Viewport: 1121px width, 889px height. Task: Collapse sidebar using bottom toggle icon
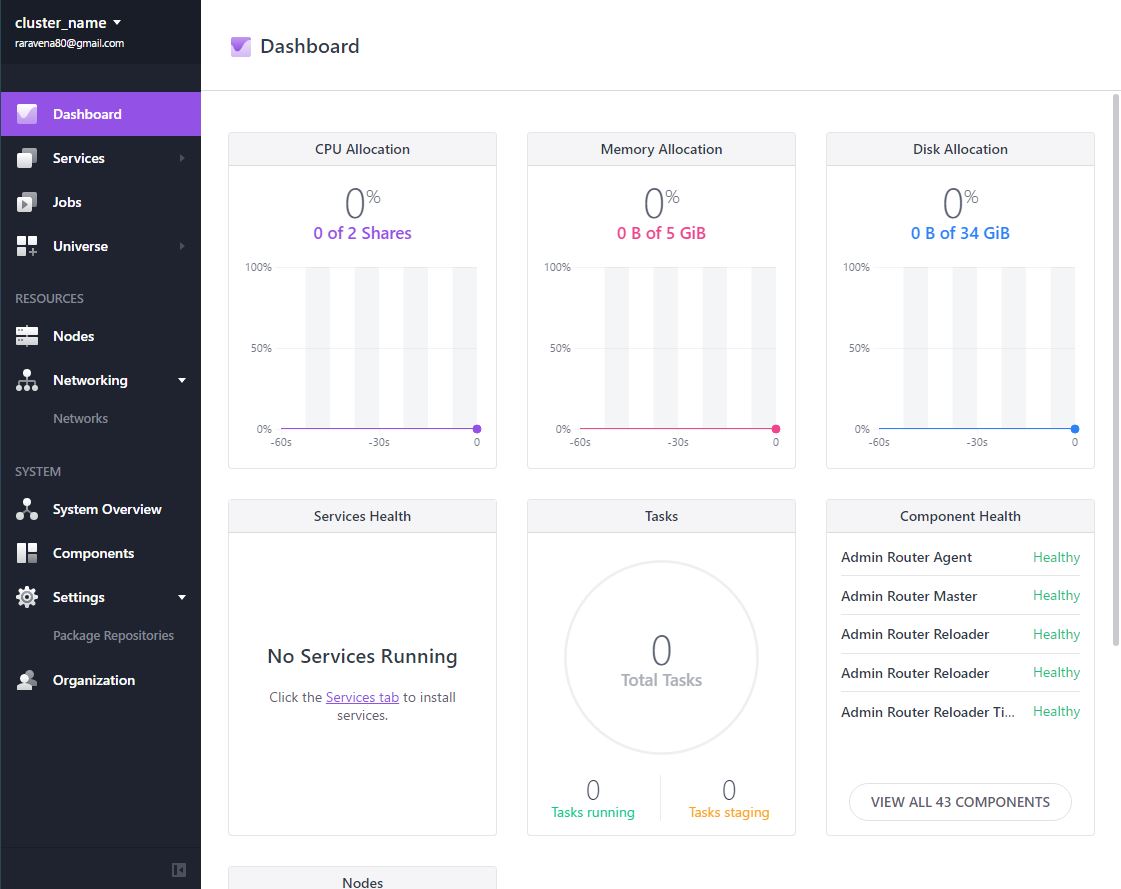pos(179,870)
